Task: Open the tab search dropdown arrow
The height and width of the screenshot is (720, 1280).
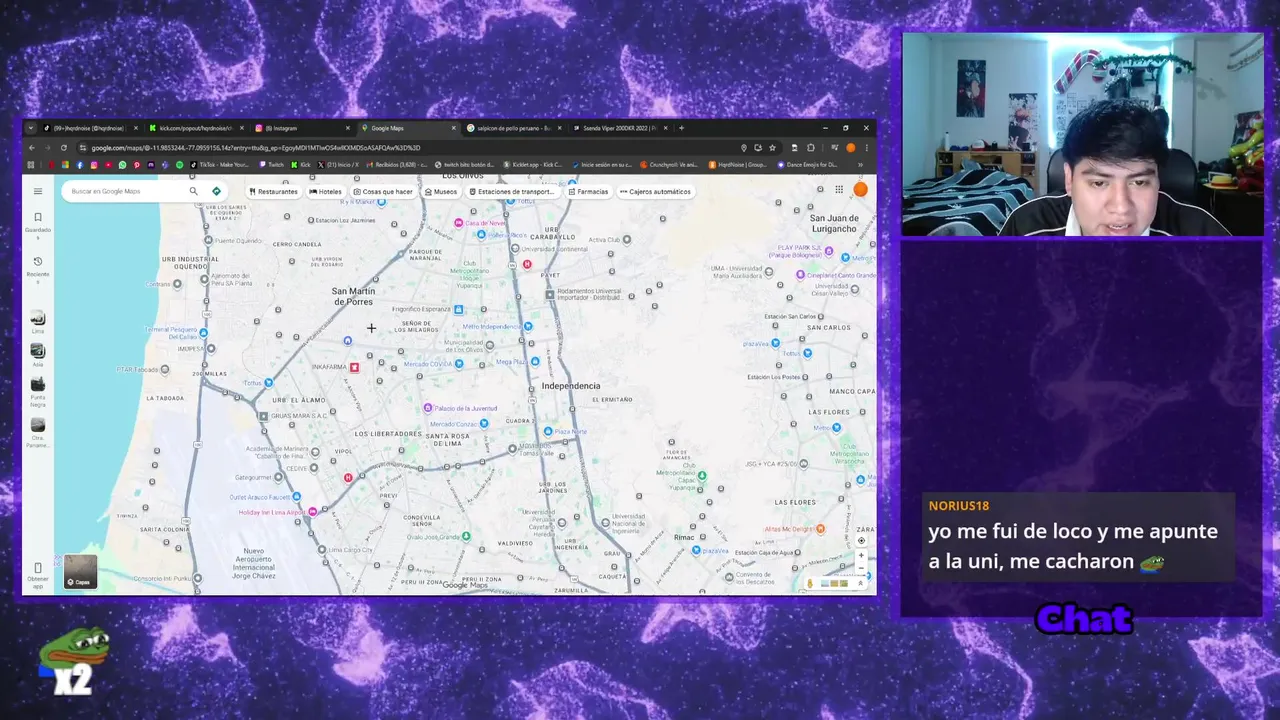Action: click(30, 128)
